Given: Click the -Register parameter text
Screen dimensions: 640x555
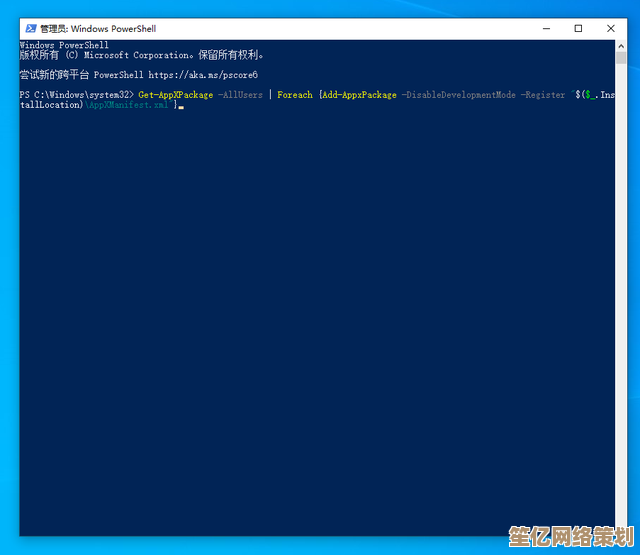Looking at the screenshot, I should click(x=541, y=95).
